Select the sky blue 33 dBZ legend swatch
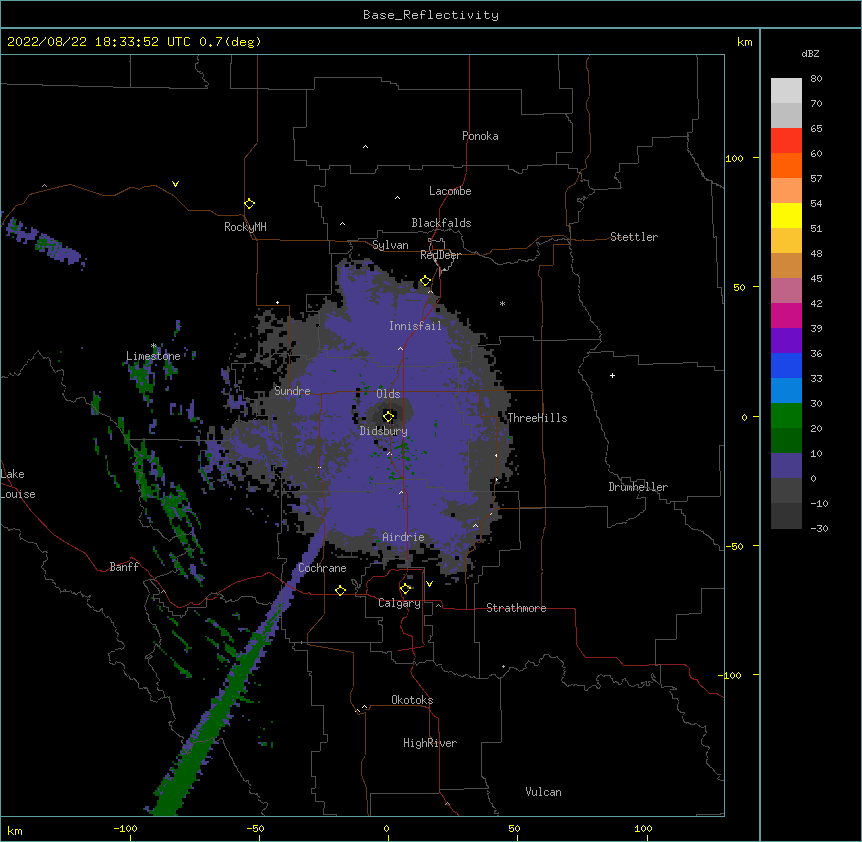This screenshot has width=862, height=842. point(786,391)
